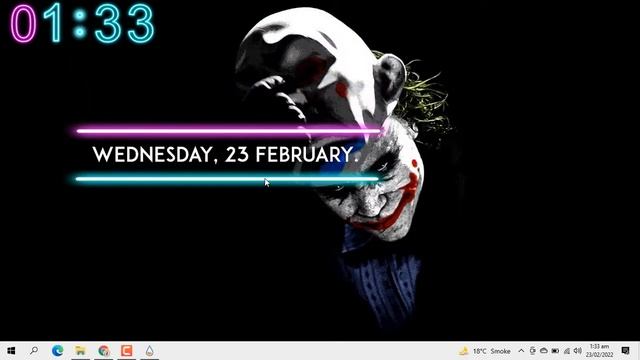Launch Microsoft Edge from taskbar
640x360 pixels.
(58, 351)
